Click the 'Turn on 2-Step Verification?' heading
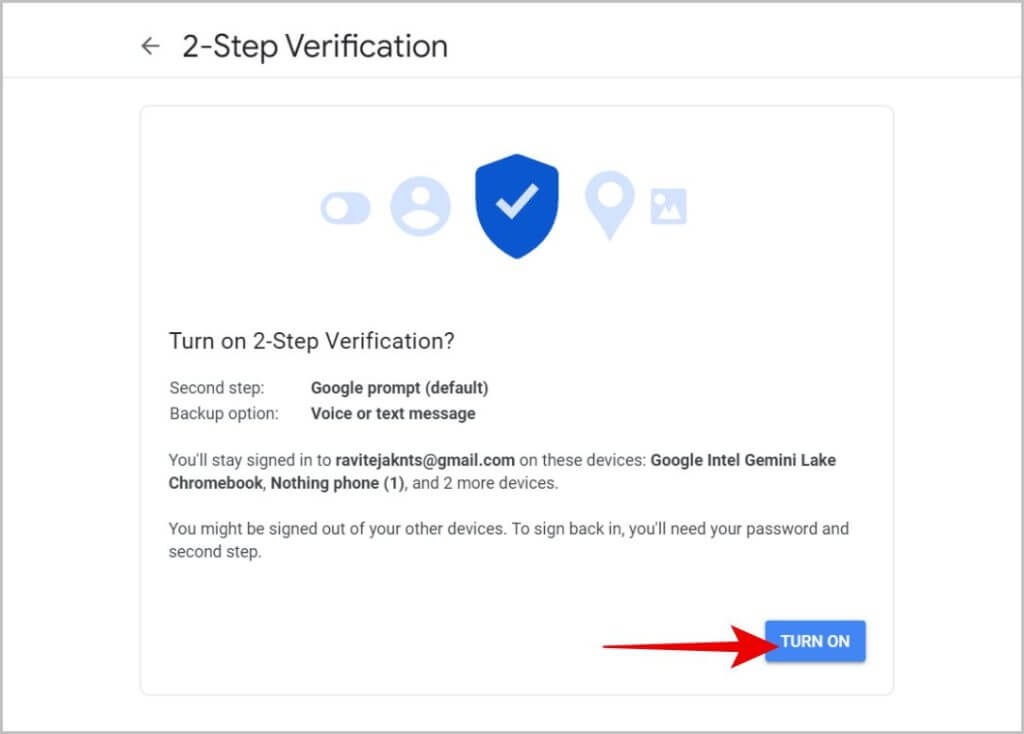 (312, 341)
